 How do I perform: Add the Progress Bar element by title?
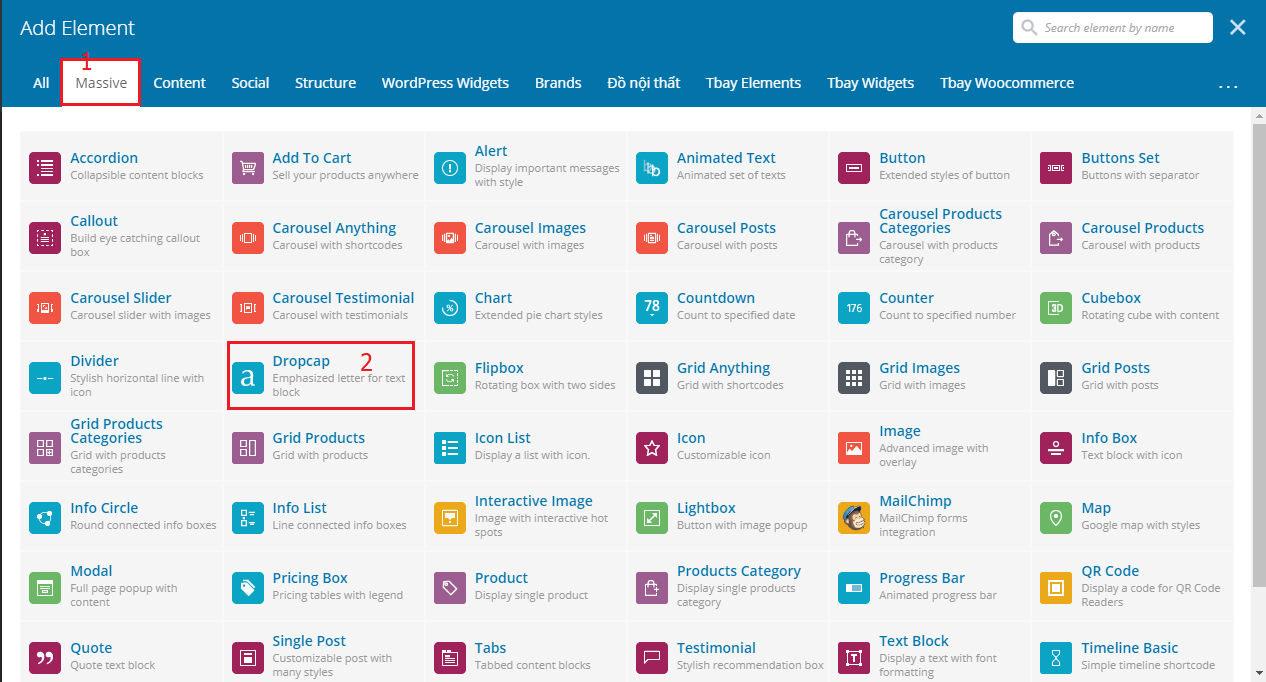[922, 578]
